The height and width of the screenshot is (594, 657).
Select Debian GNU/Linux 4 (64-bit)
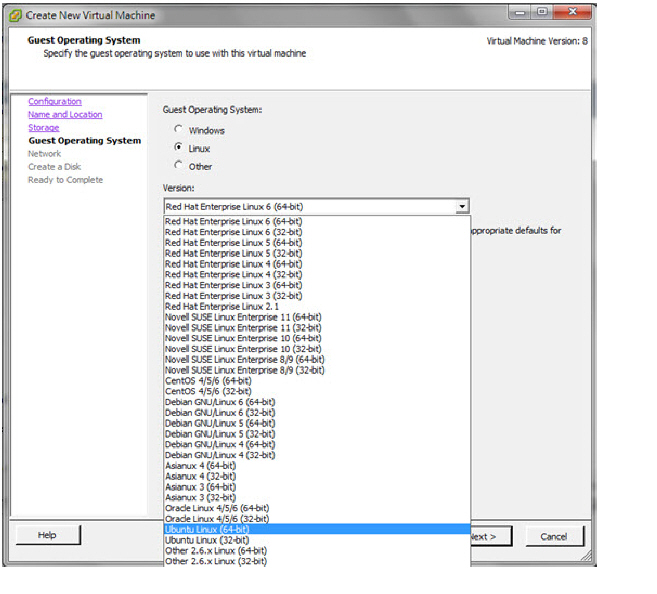[317, 445]
